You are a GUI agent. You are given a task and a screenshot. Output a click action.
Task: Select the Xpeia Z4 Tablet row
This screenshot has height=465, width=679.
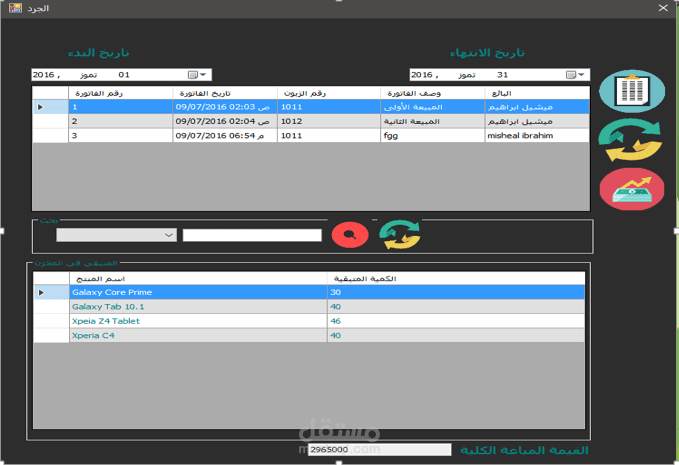coord(309,321)
